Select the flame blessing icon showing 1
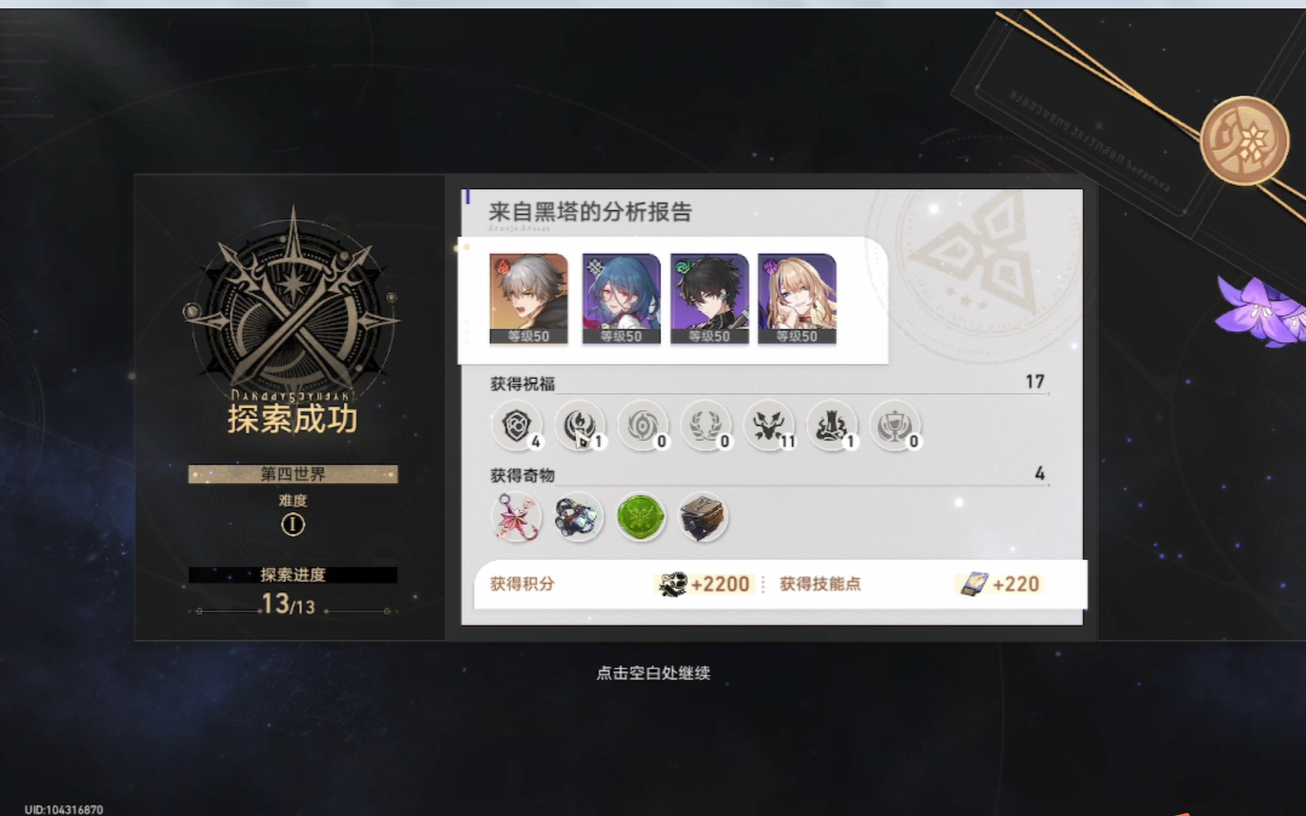1306x816 pixels. coord(580,425)
